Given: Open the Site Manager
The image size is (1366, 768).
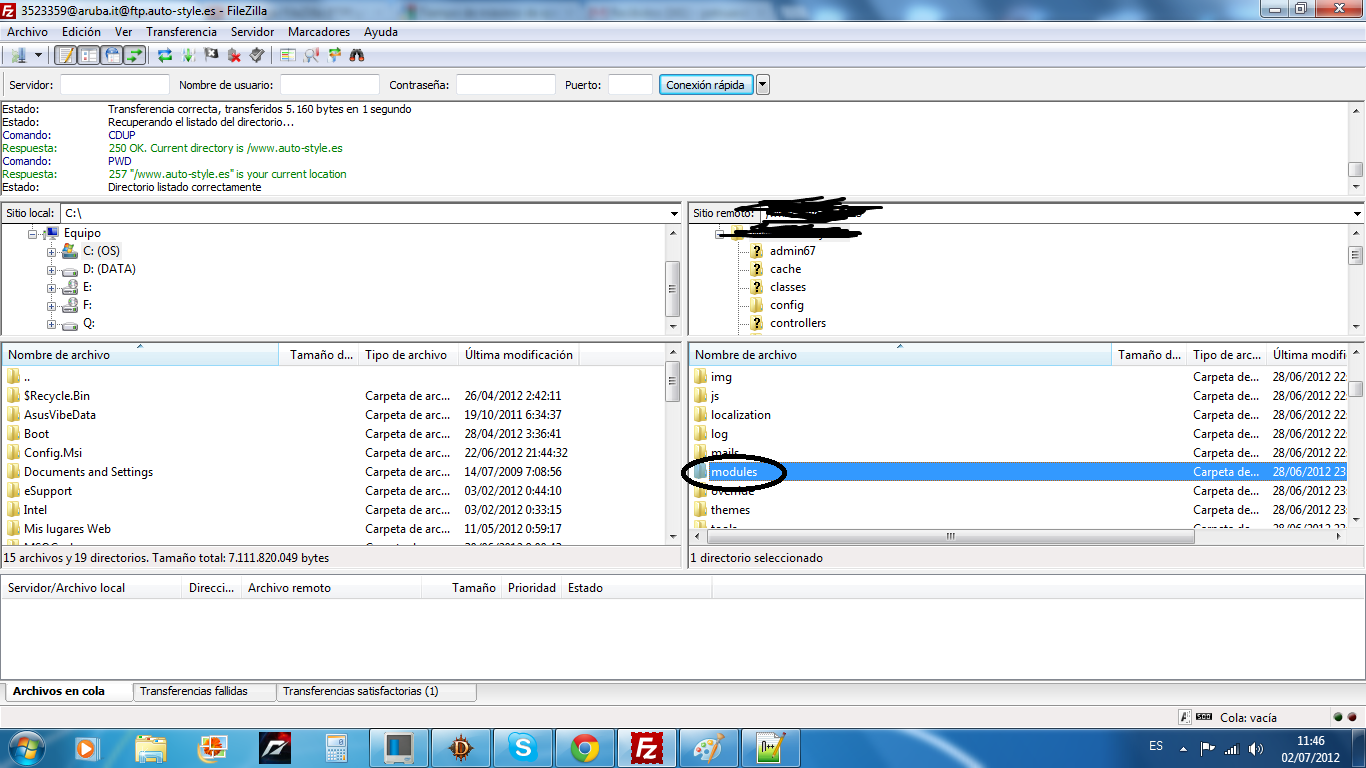Looking at the screenshot, I should 18,55.
